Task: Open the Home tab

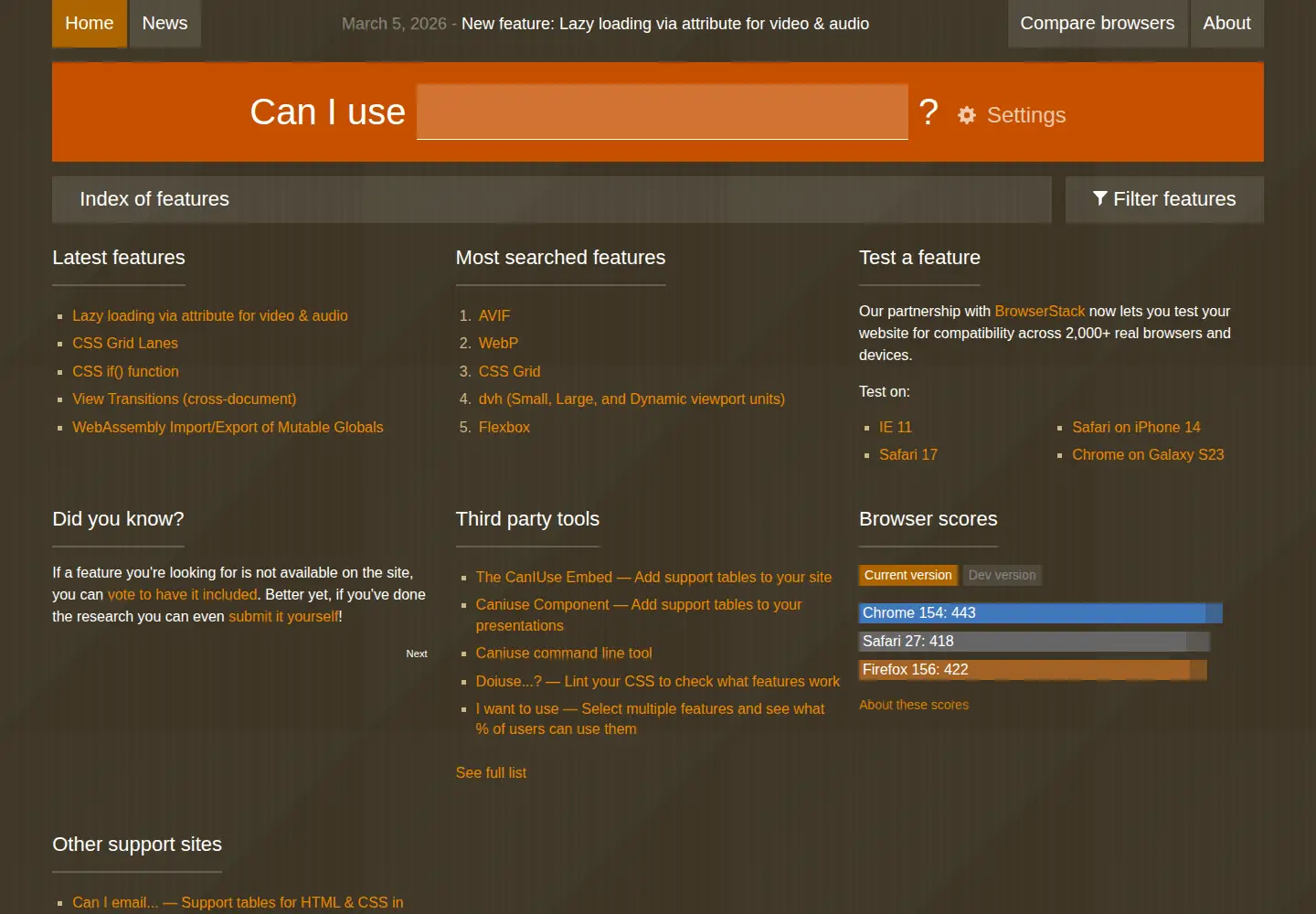Action: point(90,23)
